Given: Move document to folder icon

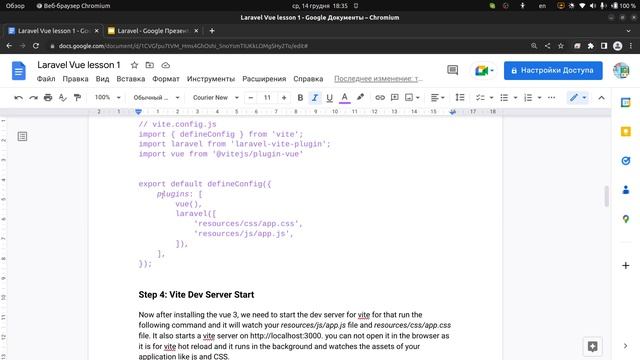Looking at the screenshot, I should coord(150,65).
